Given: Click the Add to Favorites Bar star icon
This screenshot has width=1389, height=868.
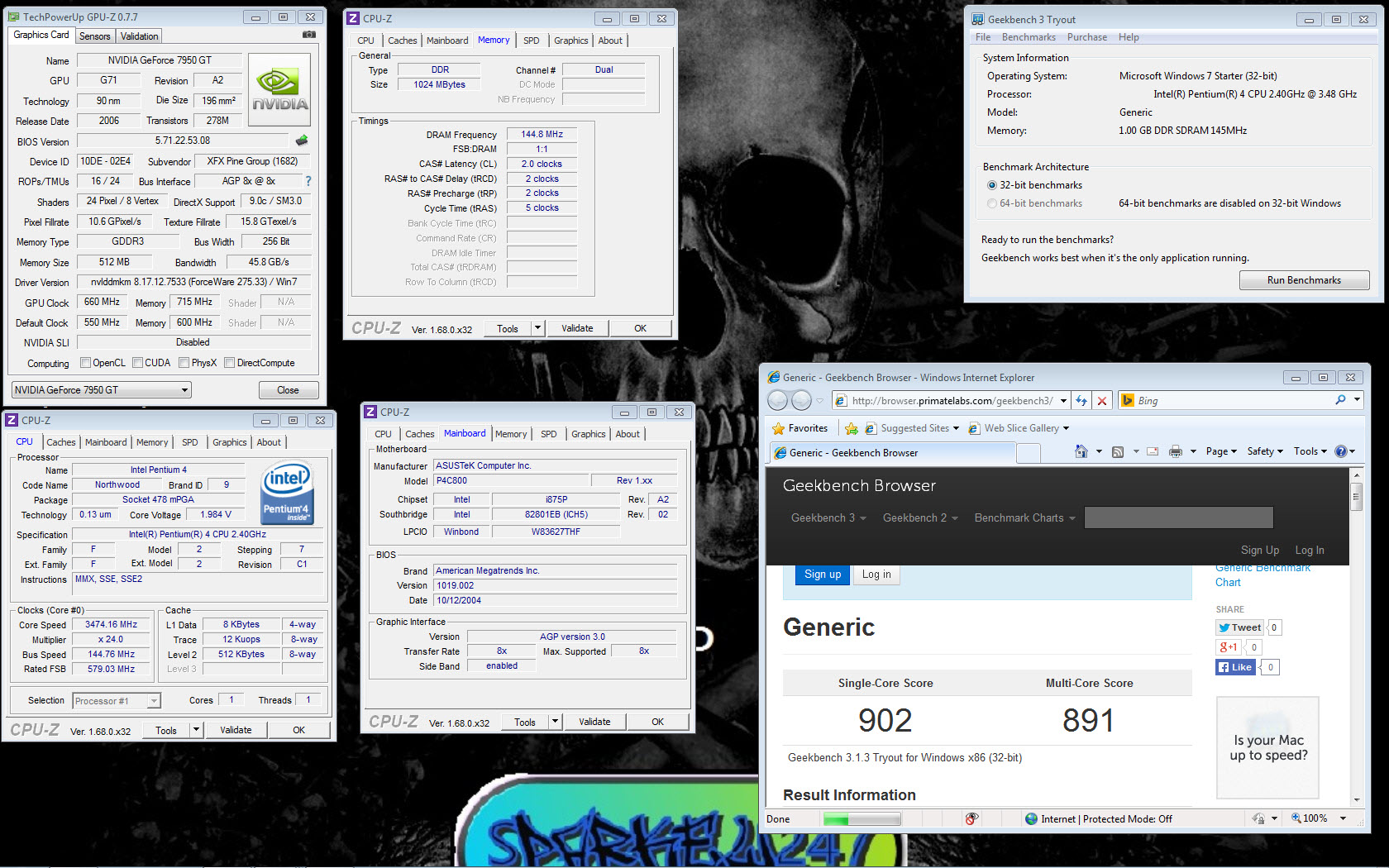Looking at the screenshot, I should (851, 428).
